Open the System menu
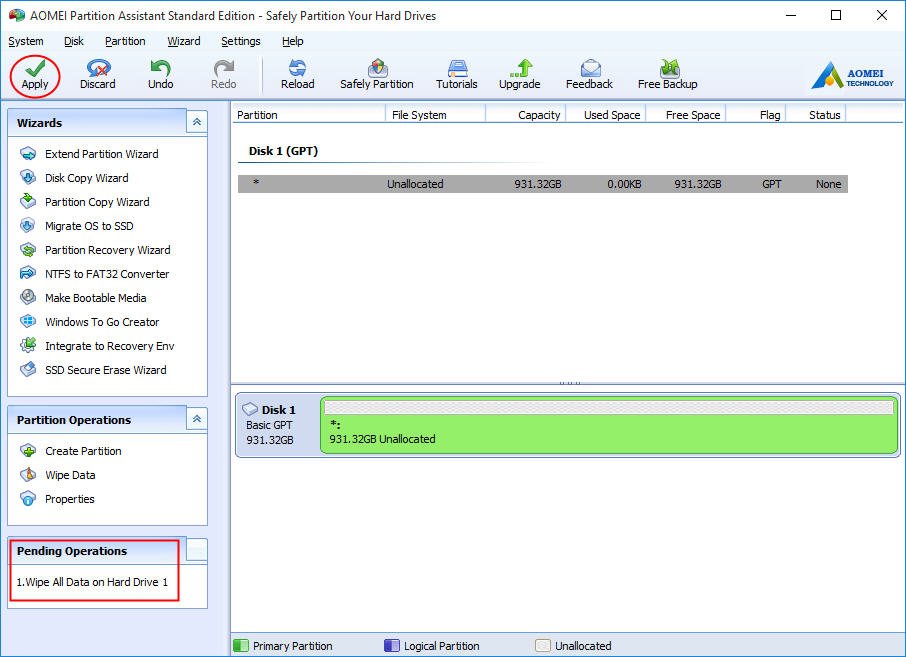The width and height of the screenshot is (906, 657). (x=25, y=41)
